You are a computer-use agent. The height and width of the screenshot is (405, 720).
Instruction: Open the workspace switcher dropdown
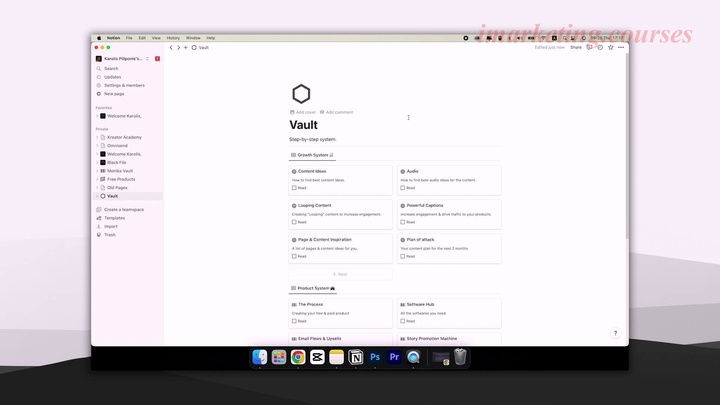147,59
